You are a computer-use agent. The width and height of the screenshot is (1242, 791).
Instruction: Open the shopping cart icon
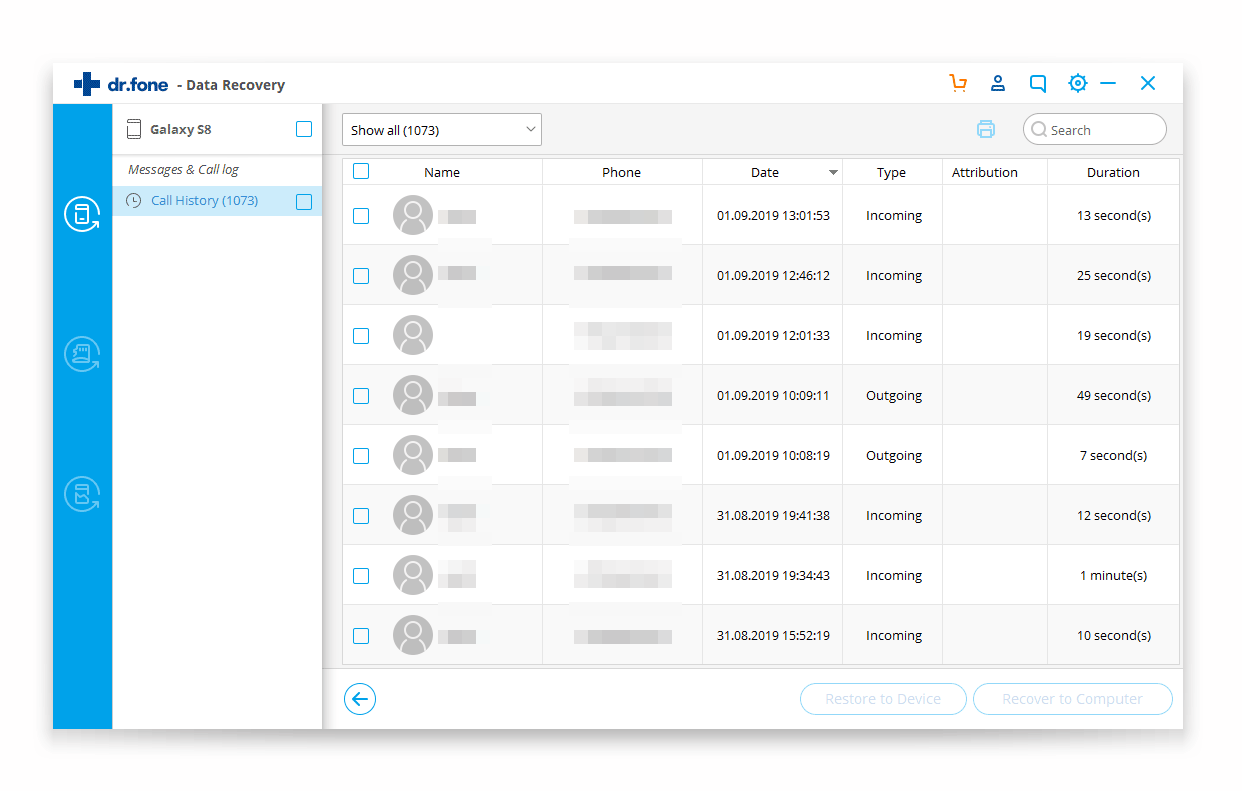point(958,84)
